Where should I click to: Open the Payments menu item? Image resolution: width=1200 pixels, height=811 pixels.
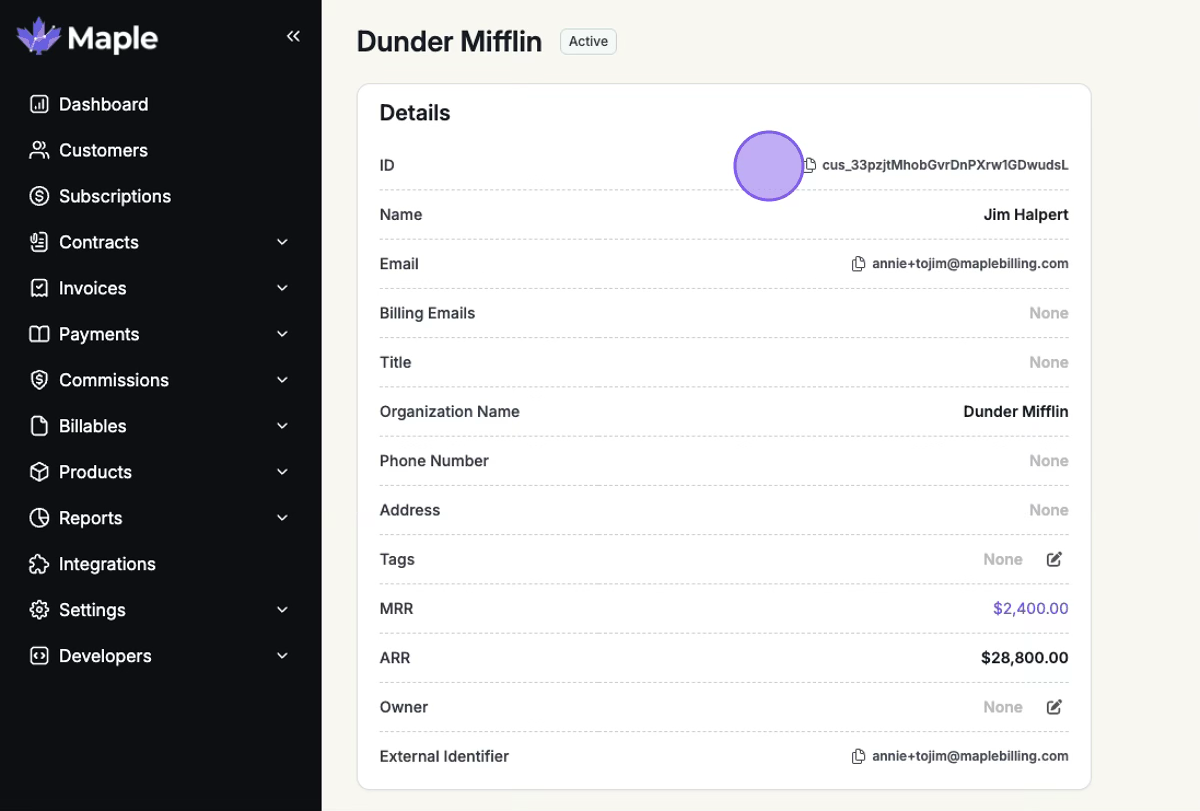tap(98, 334)
